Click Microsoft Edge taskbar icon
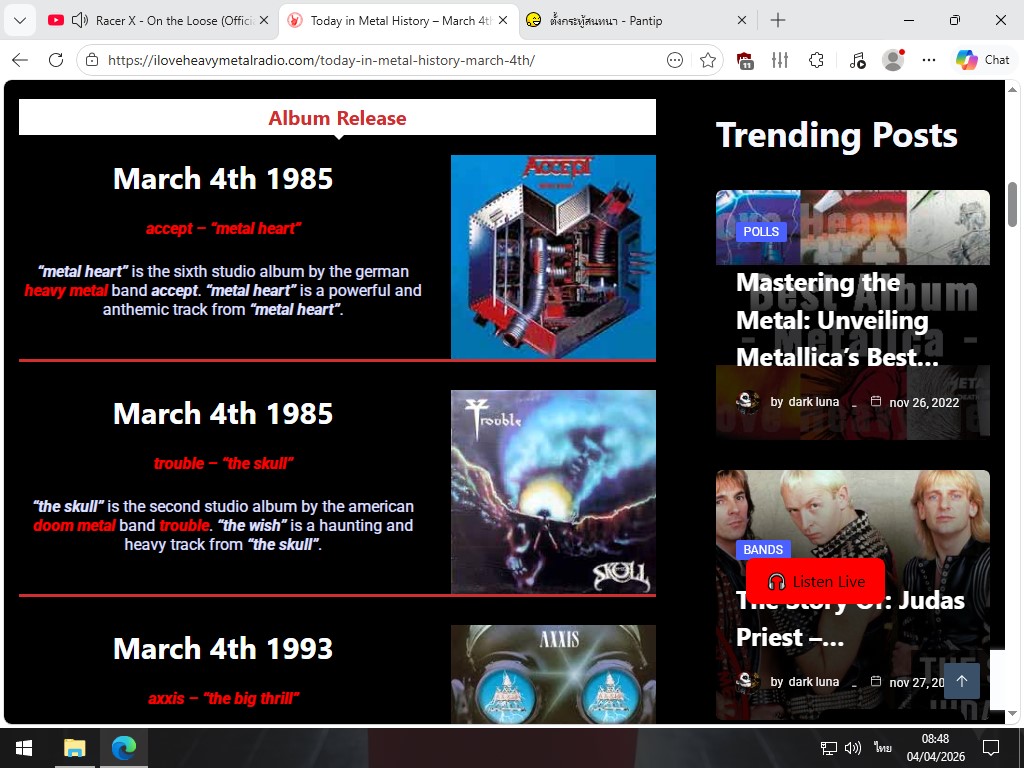The image size is (1024, 768). (x=123, y=748)
